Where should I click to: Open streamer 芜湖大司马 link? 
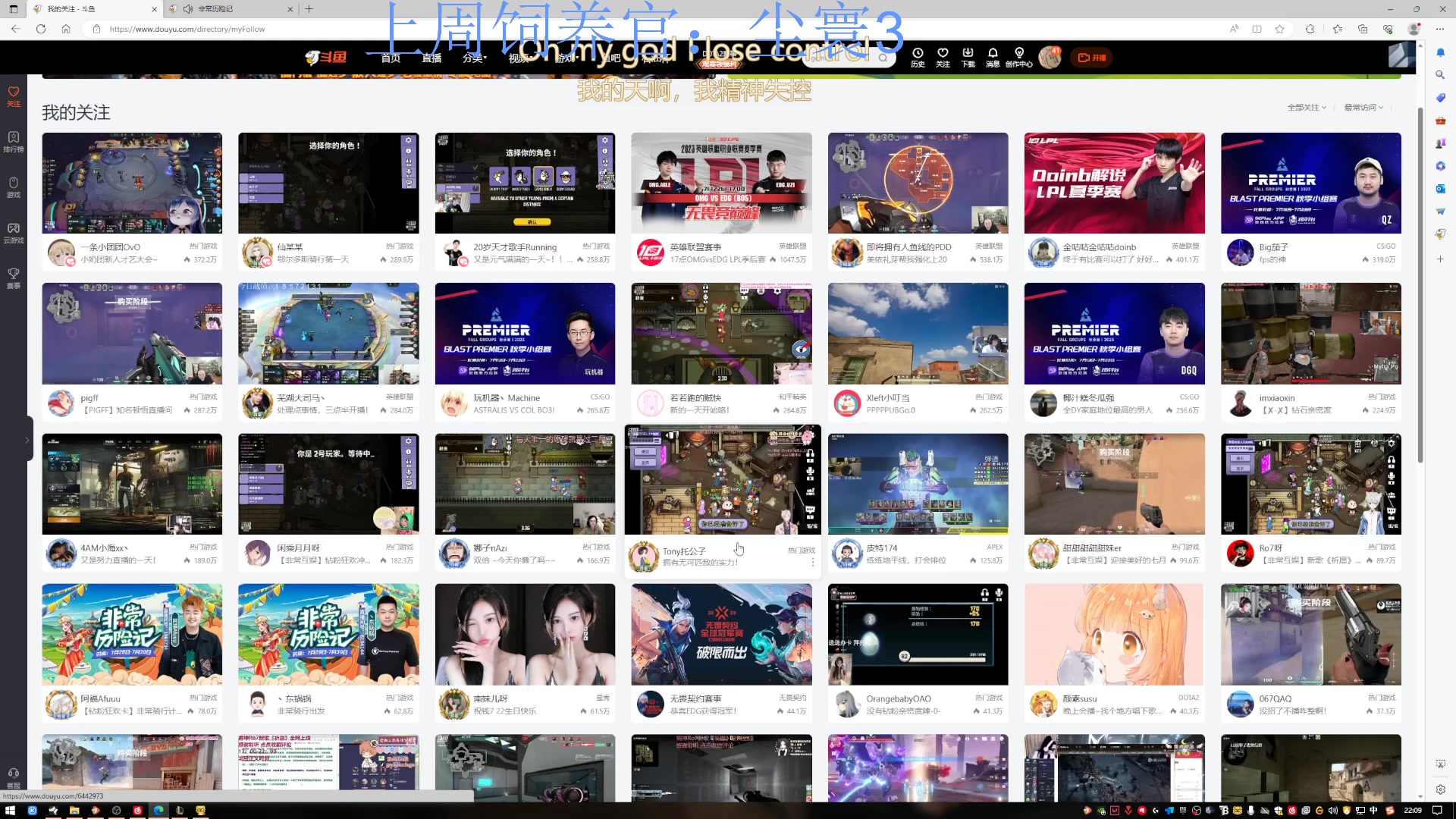301,398
